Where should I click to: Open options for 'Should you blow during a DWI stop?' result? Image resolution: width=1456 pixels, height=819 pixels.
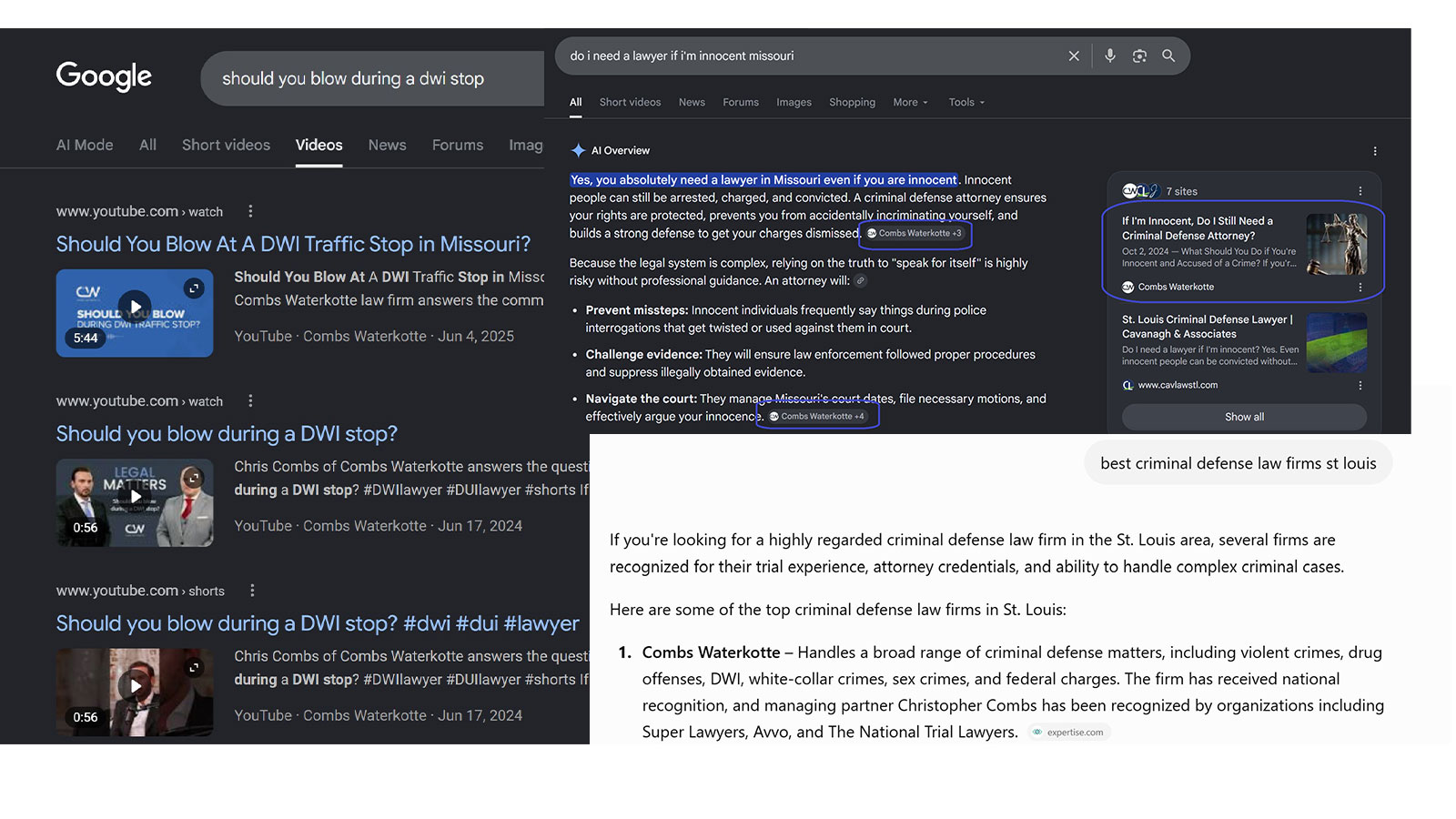[x=250, y=400]
